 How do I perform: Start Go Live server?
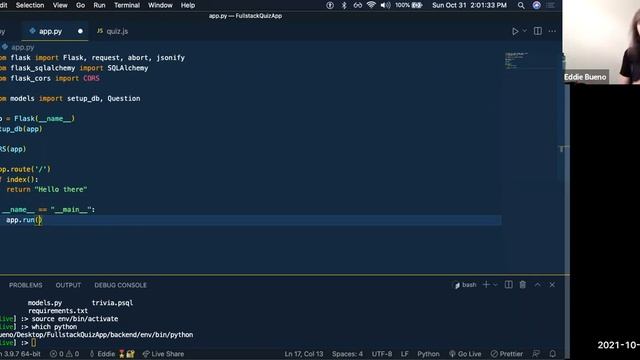tap(465, 354)
